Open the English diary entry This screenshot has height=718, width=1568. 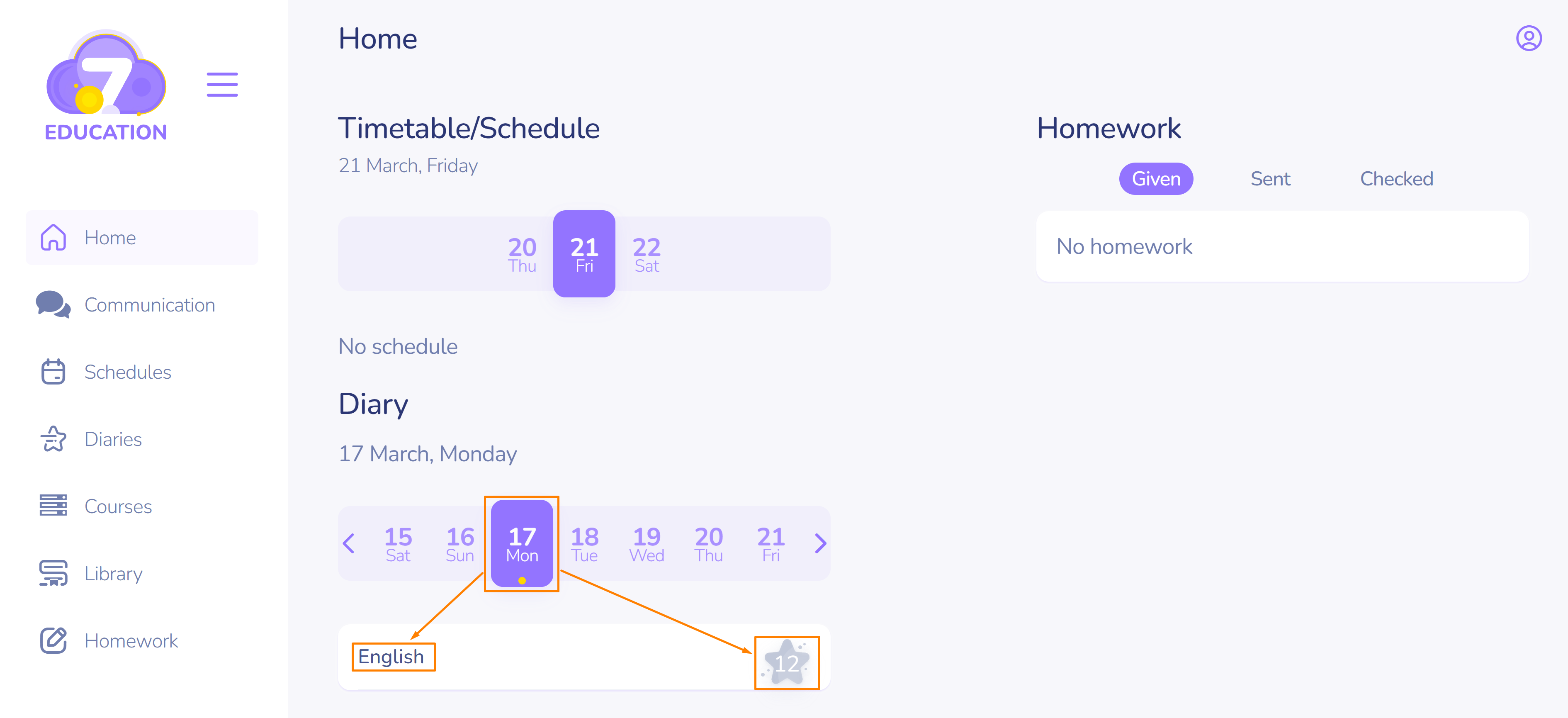tap(391, 657)
